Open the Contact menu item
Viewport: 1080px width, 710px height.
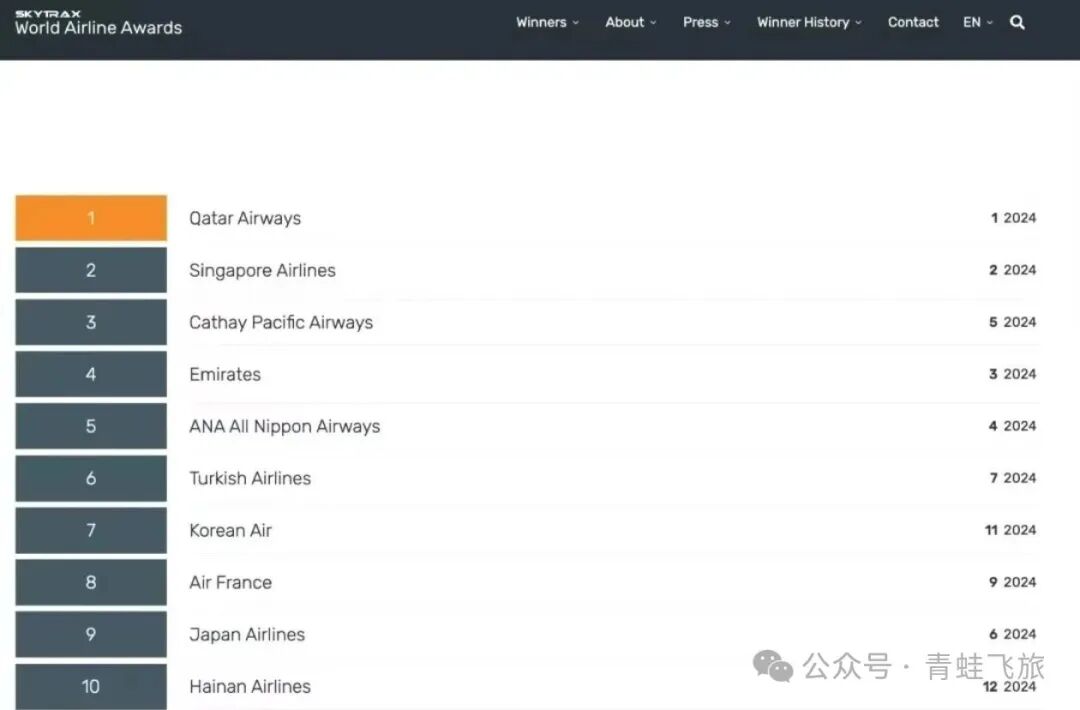913,22
